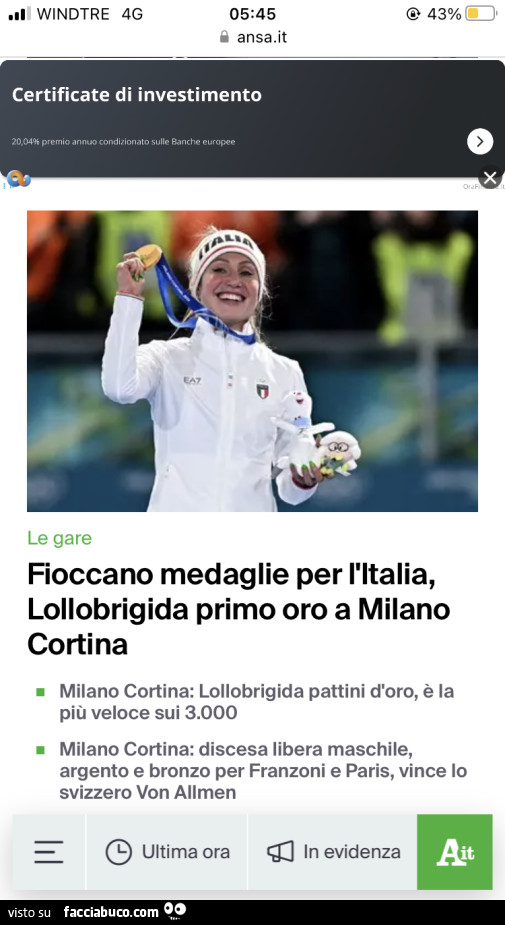Tap the In evidenza megaphone icon
The image size is (505, 925).
(280, 852)
